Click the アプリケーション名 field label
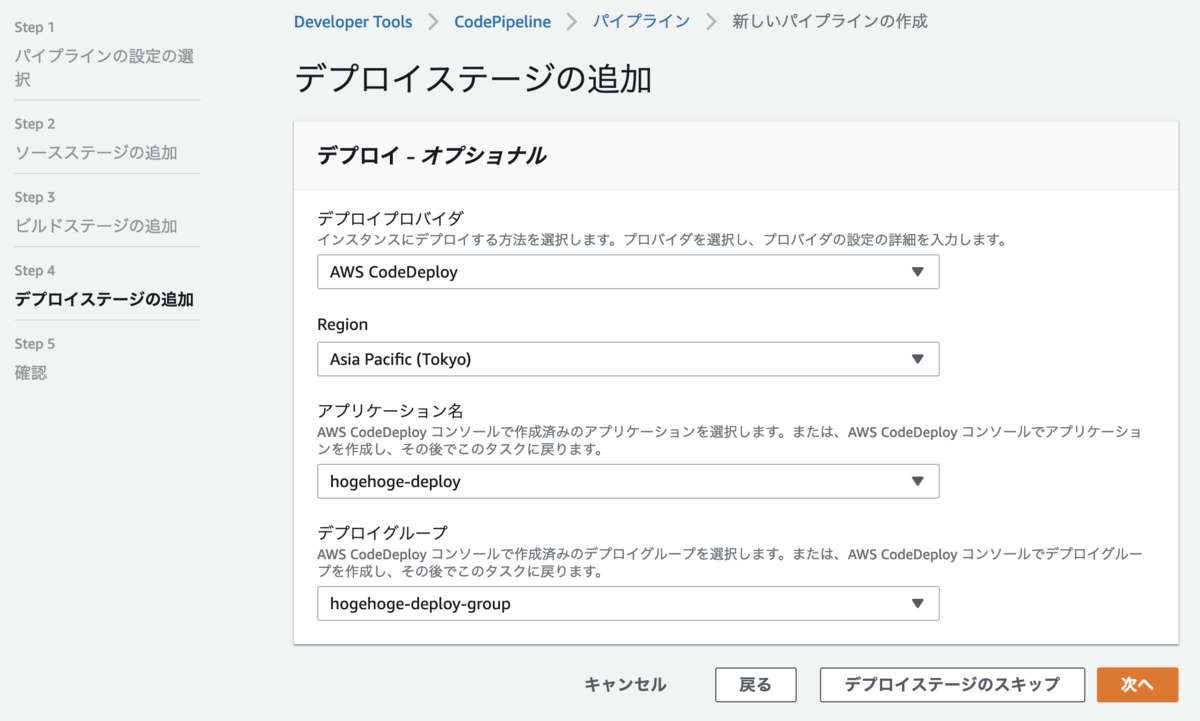1200x721 pixels. 390,410
